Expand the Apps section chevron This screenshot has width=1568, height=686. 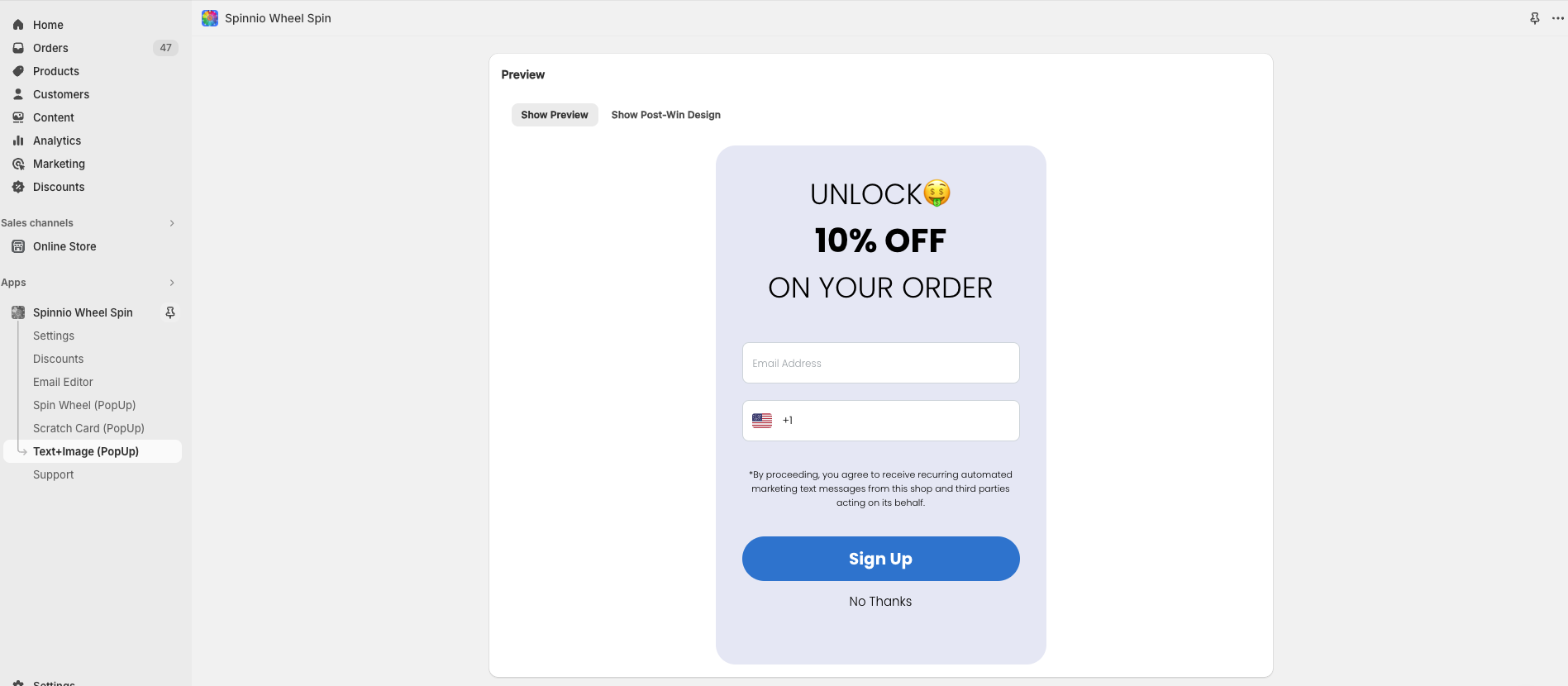click(x=172, y=283)
